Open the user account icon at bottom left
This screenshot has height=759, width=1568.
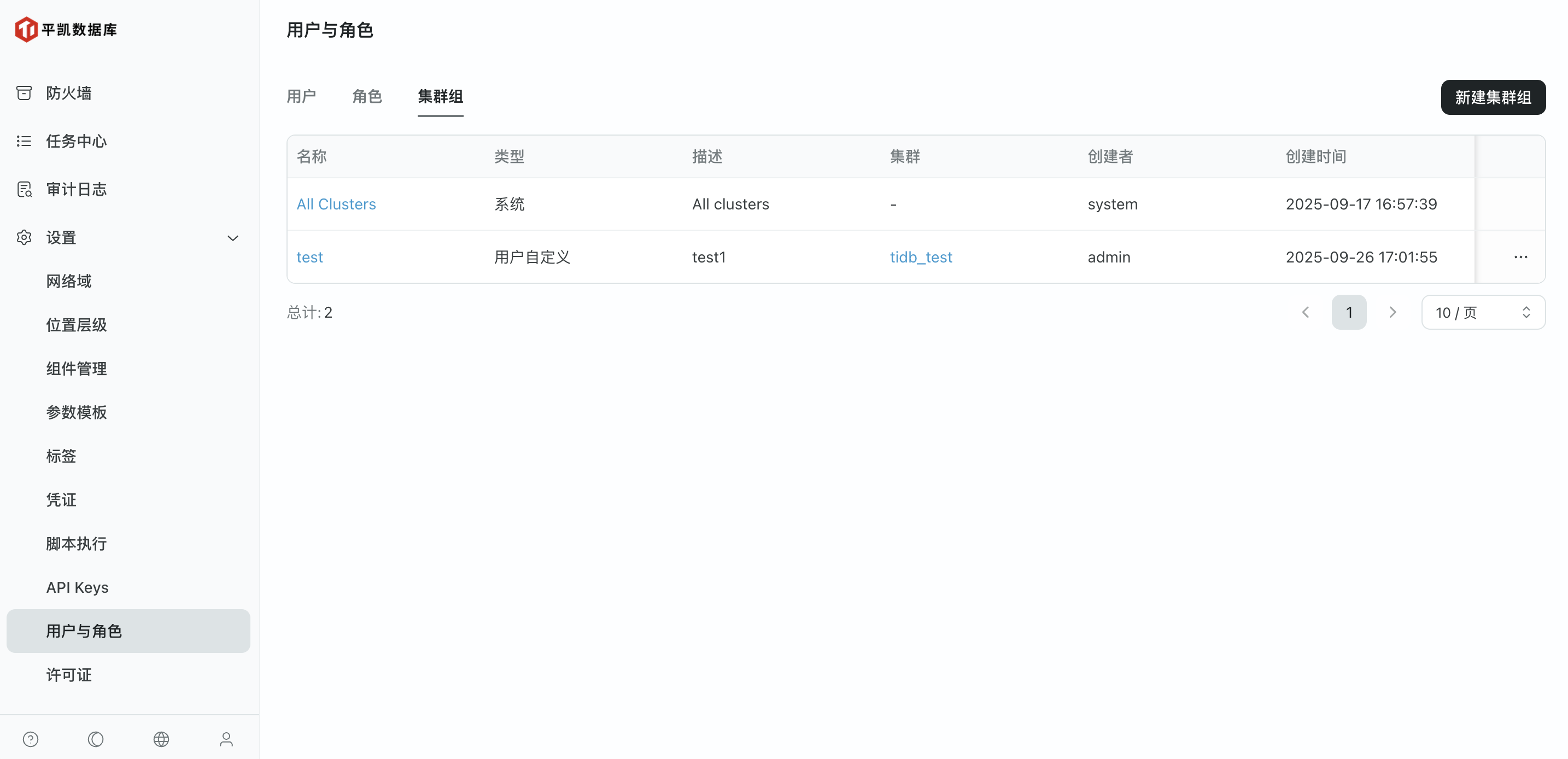click(226, 739)
